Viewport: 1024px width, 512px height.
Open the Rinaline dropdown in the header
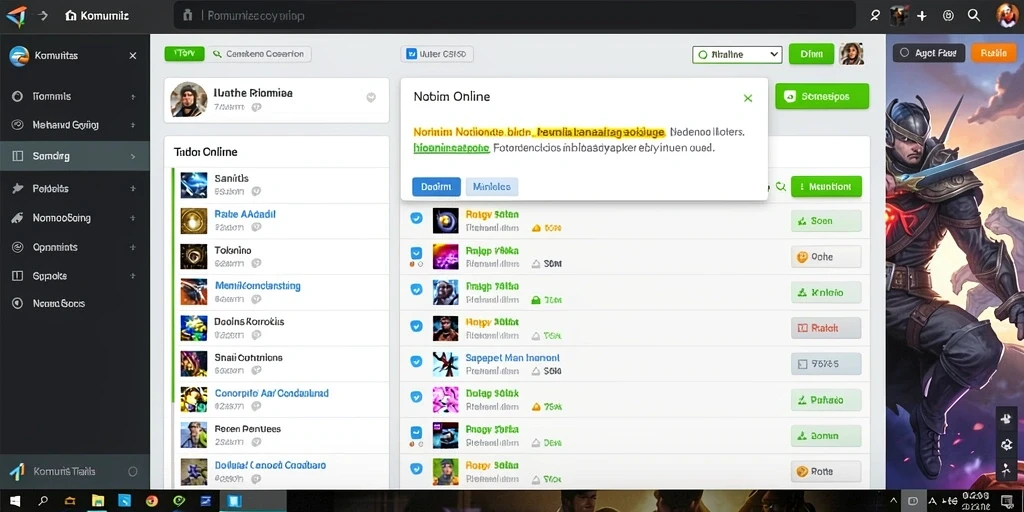tap(737, 55)
